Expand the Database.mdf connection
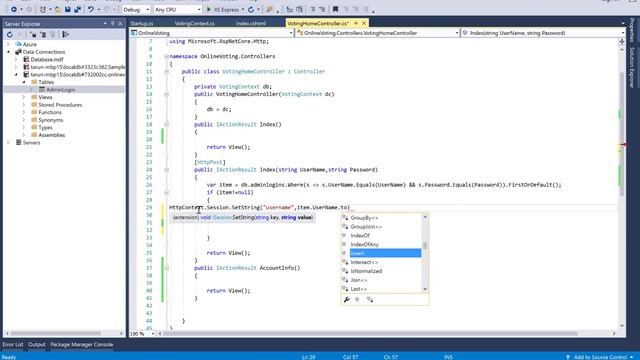Viewport: 640px width, 360px height. pyautogui.click(x=16, y=60)
